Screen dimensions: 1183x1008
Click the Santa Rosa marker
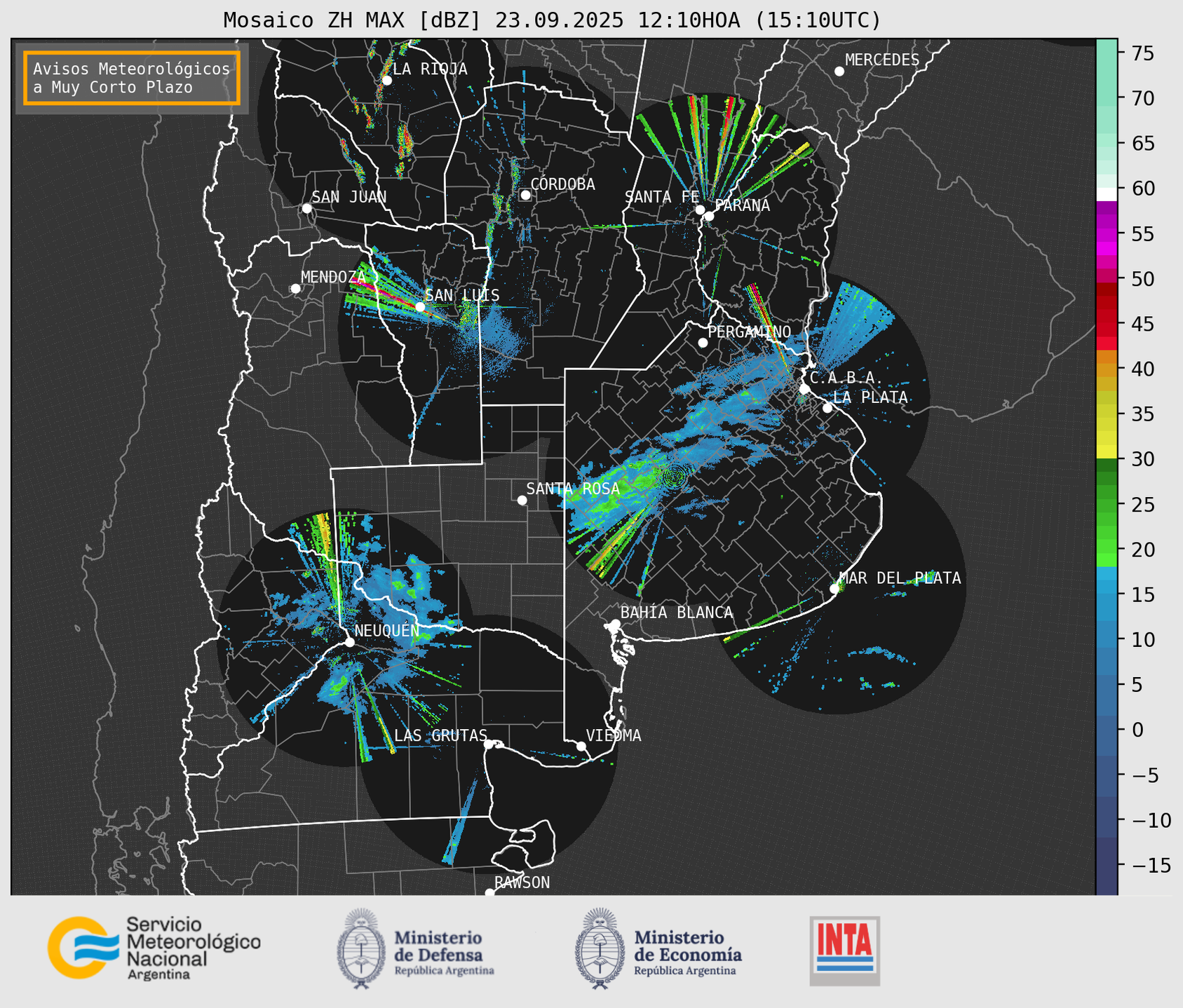(x=522, y=500)
